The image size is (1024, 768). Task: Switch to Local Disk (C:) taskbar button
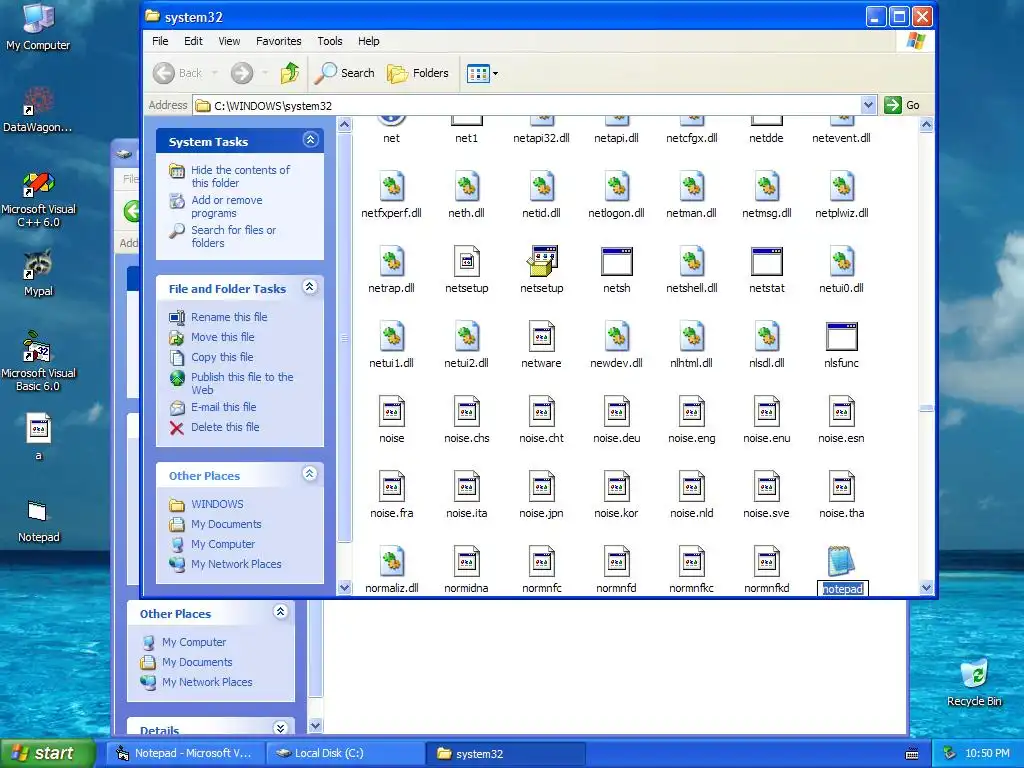[346, 753]
